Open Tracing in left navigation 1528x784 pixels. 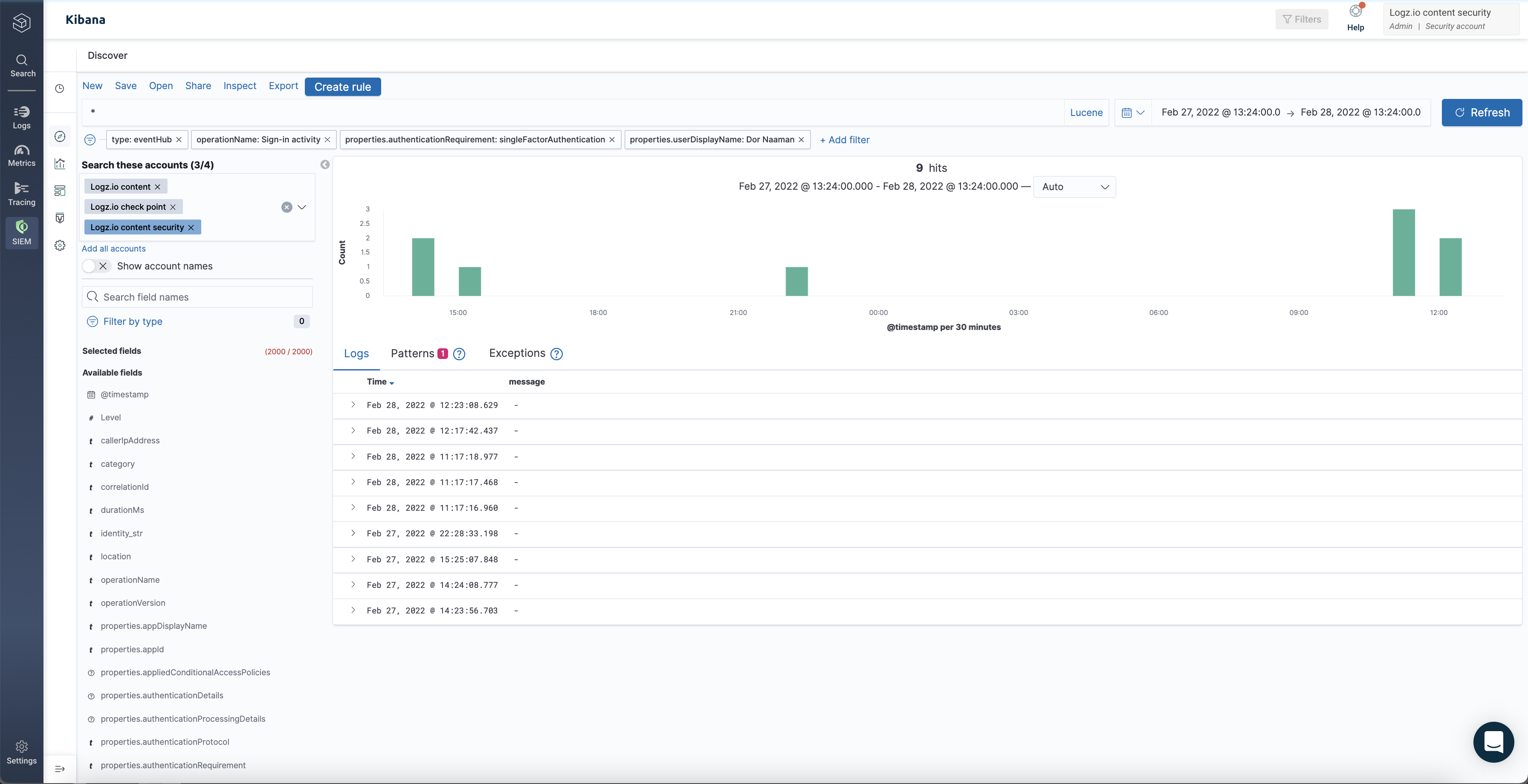tap(21, 193)
